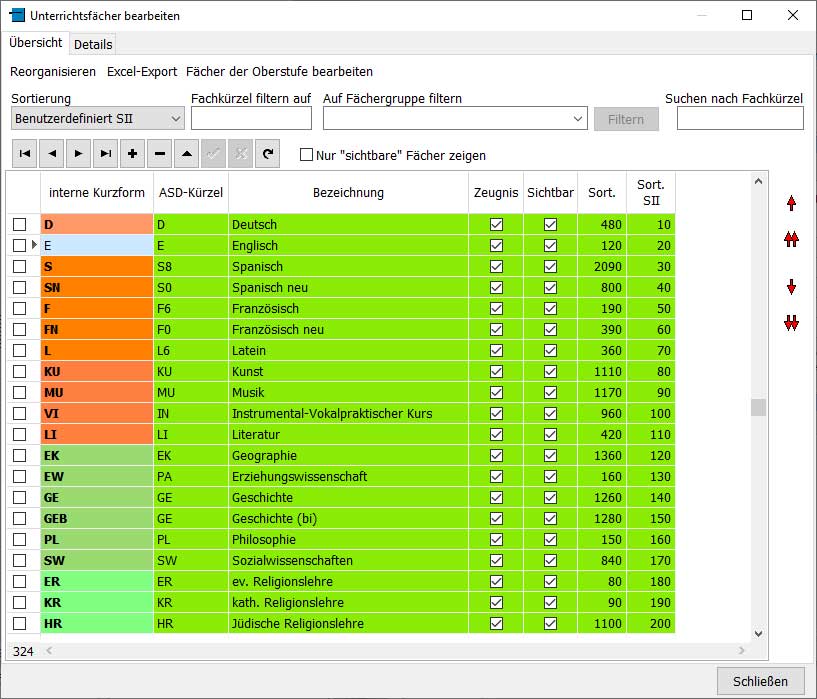Viewport: 817px width, 699px height.
Task: Move subject up one position red arrow
Action: click(x=791, y=203)
